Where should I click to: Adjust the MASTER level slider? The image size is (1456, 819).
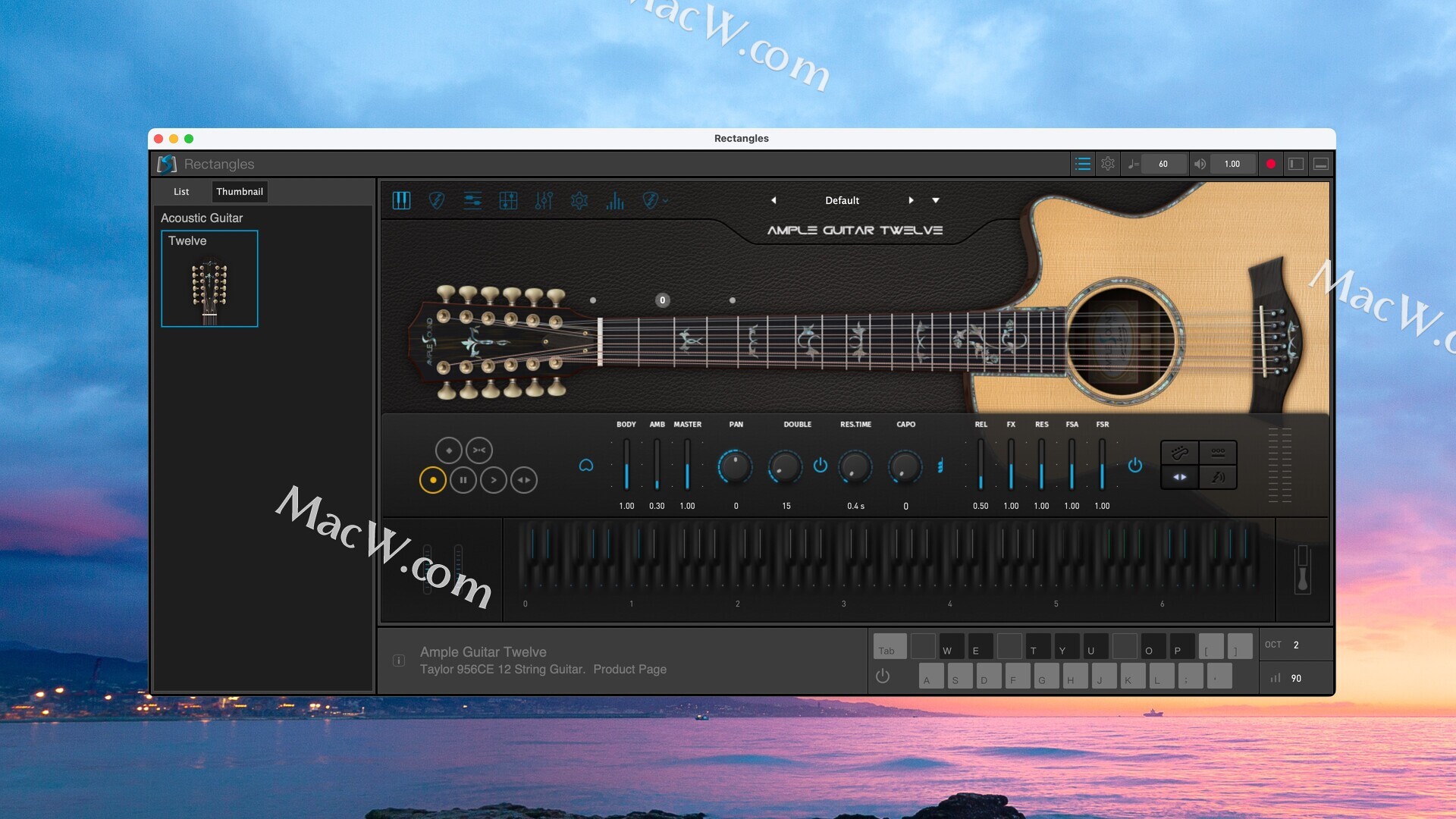click(x=687, y=465)
